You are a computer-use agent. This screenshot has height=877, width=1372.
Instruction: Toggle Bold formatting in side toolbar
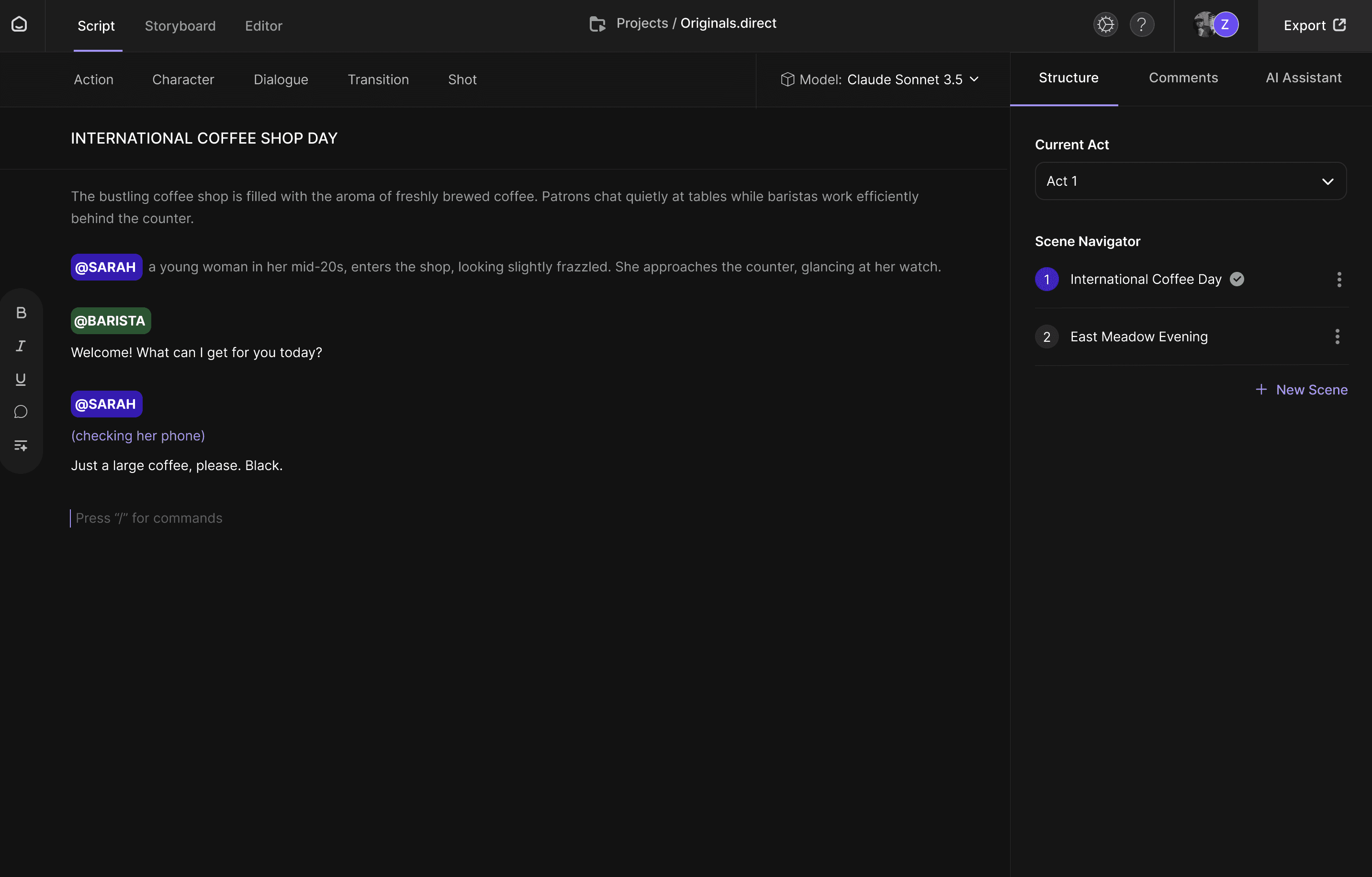tap(21, 313)
